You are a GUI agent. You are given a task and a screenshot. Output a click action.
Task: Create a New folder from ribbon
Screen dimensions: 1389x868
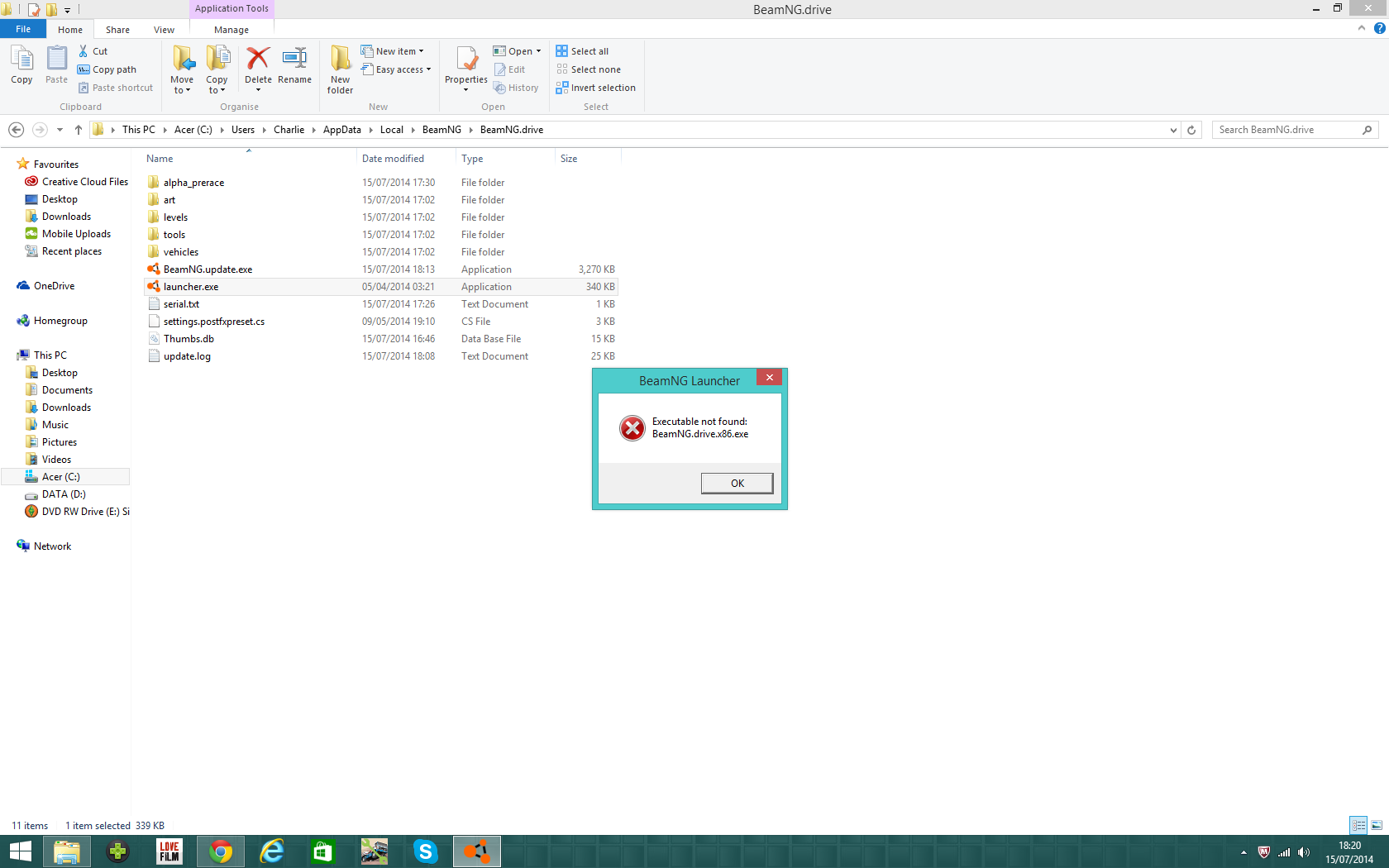pyautogui.click(x=340, y=69)
